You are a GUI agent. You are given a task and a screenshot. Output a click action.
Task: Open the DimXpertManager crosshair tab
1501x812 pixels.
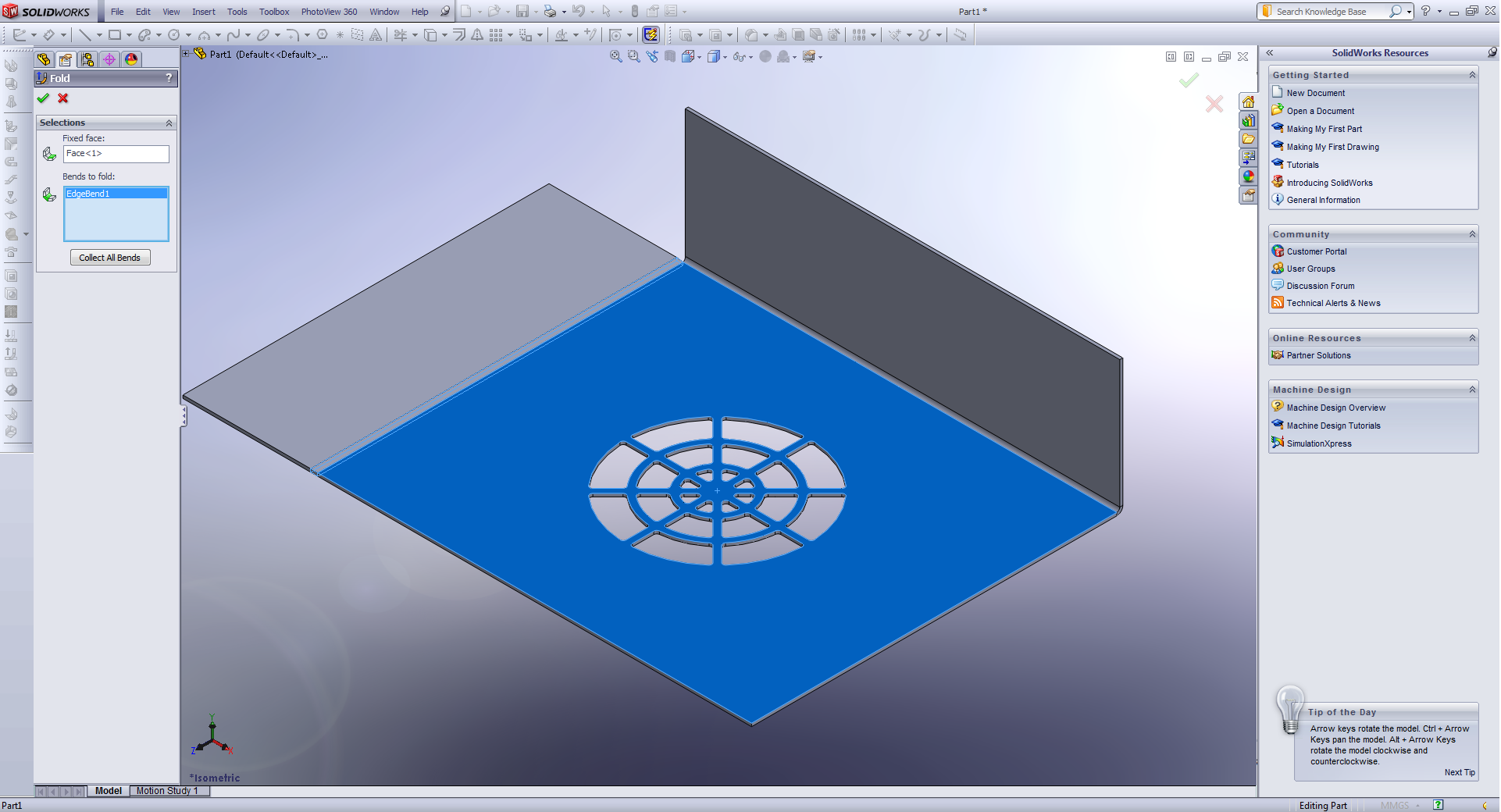click(109, 59)
